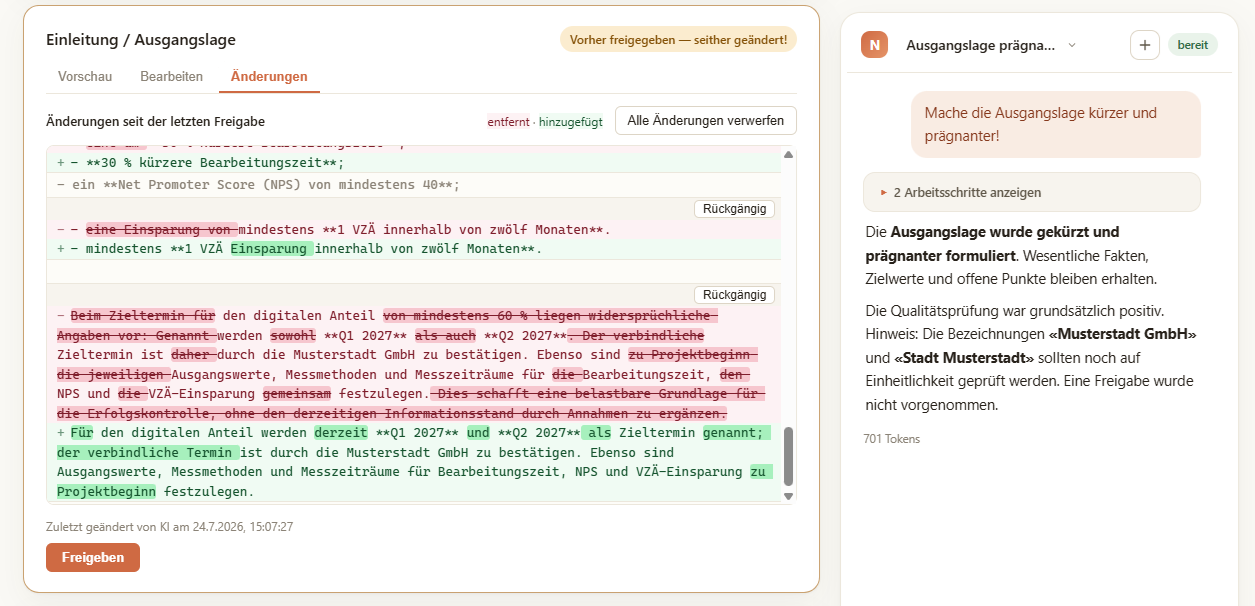
Task: Click highlighted word 'Einsparung' in added line
Action: 272,249
